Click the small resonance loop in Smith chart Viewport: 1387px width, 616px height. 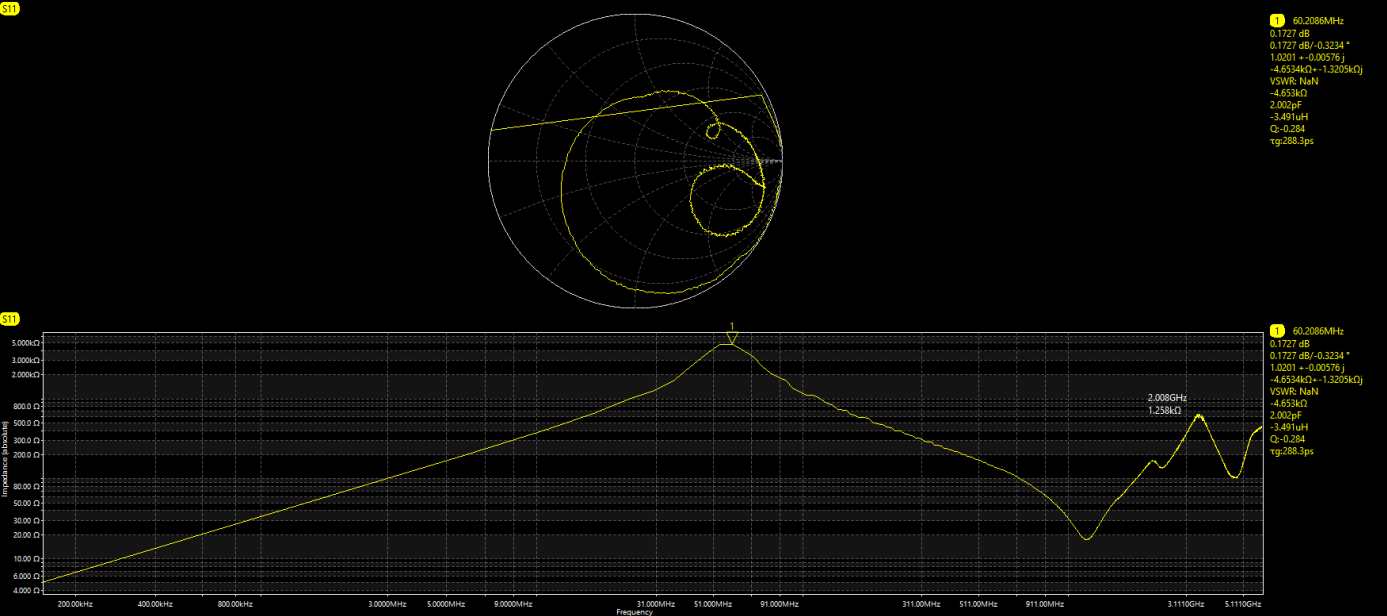(714, 130)
